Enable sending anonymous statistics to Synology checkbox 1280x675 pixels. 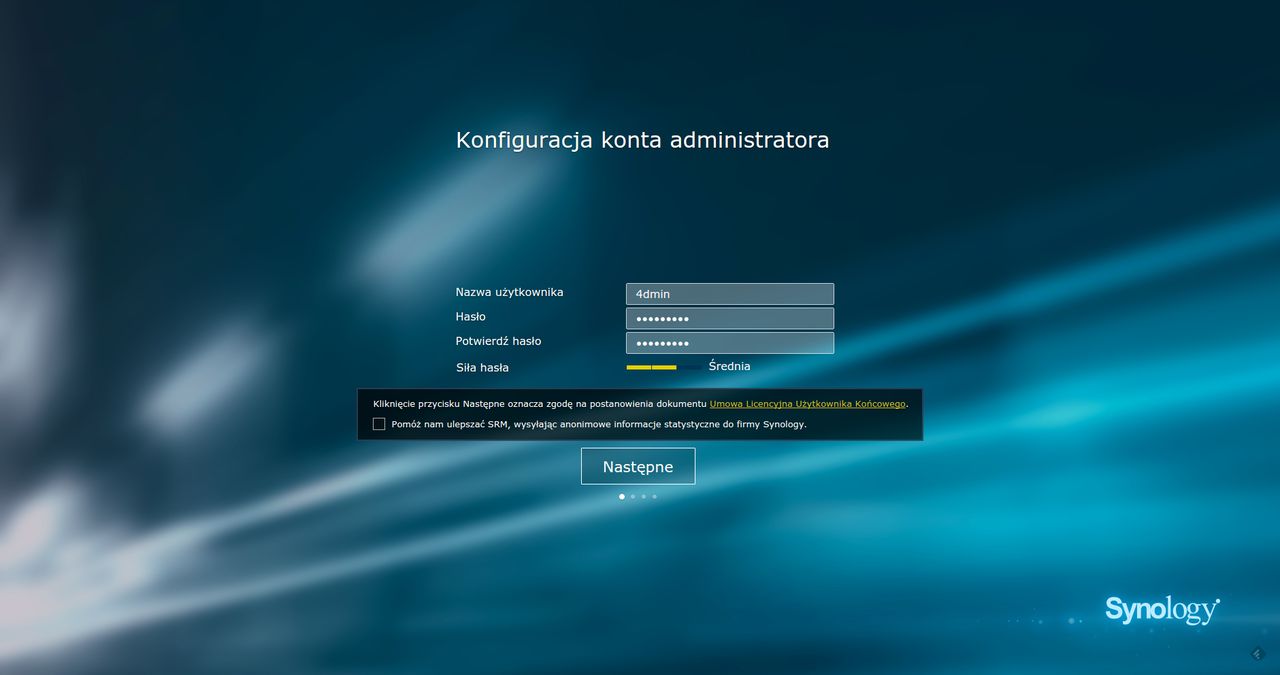pos(379,424)
